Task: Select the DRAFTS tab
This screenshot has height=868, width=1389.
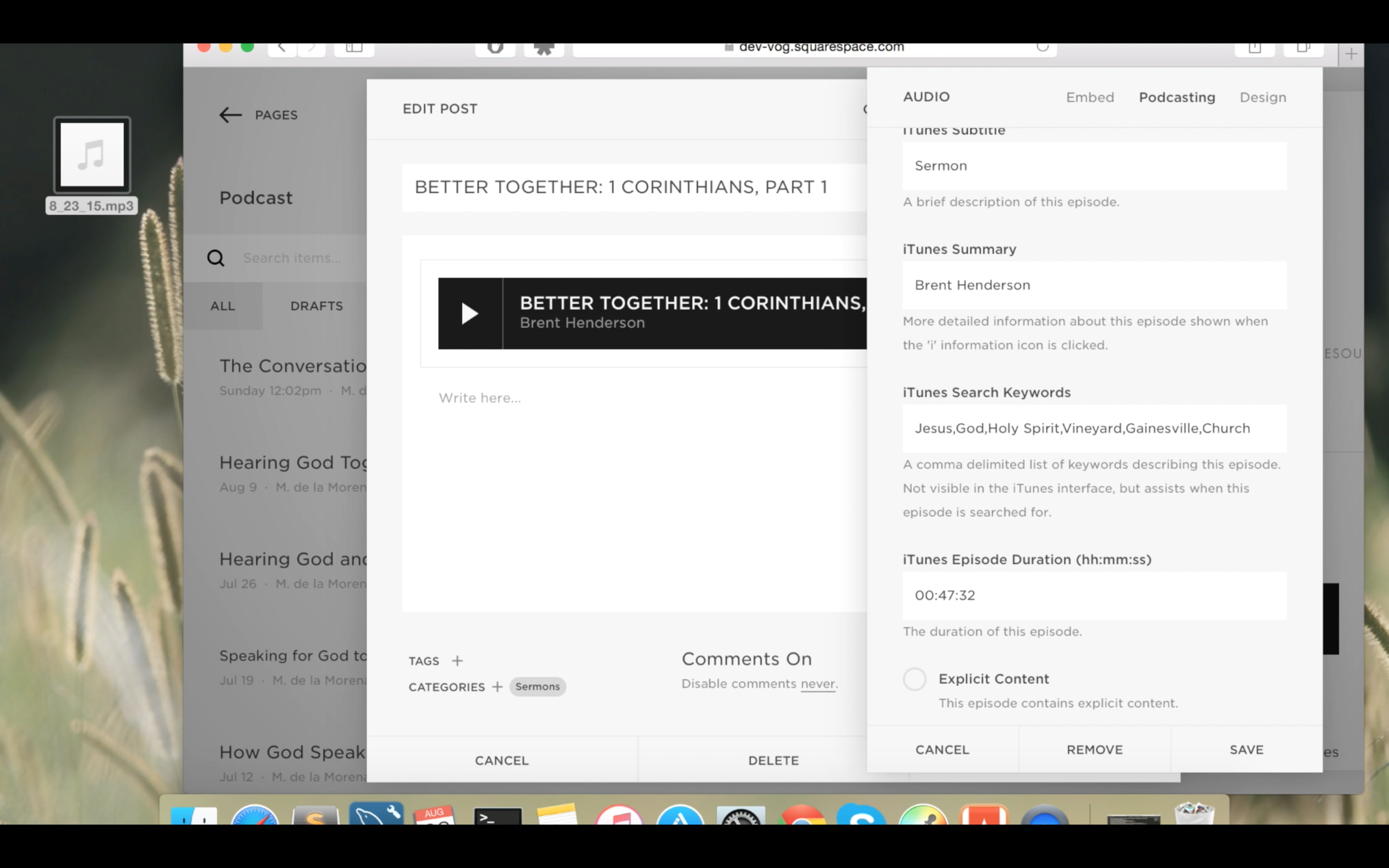Action: 316,306
